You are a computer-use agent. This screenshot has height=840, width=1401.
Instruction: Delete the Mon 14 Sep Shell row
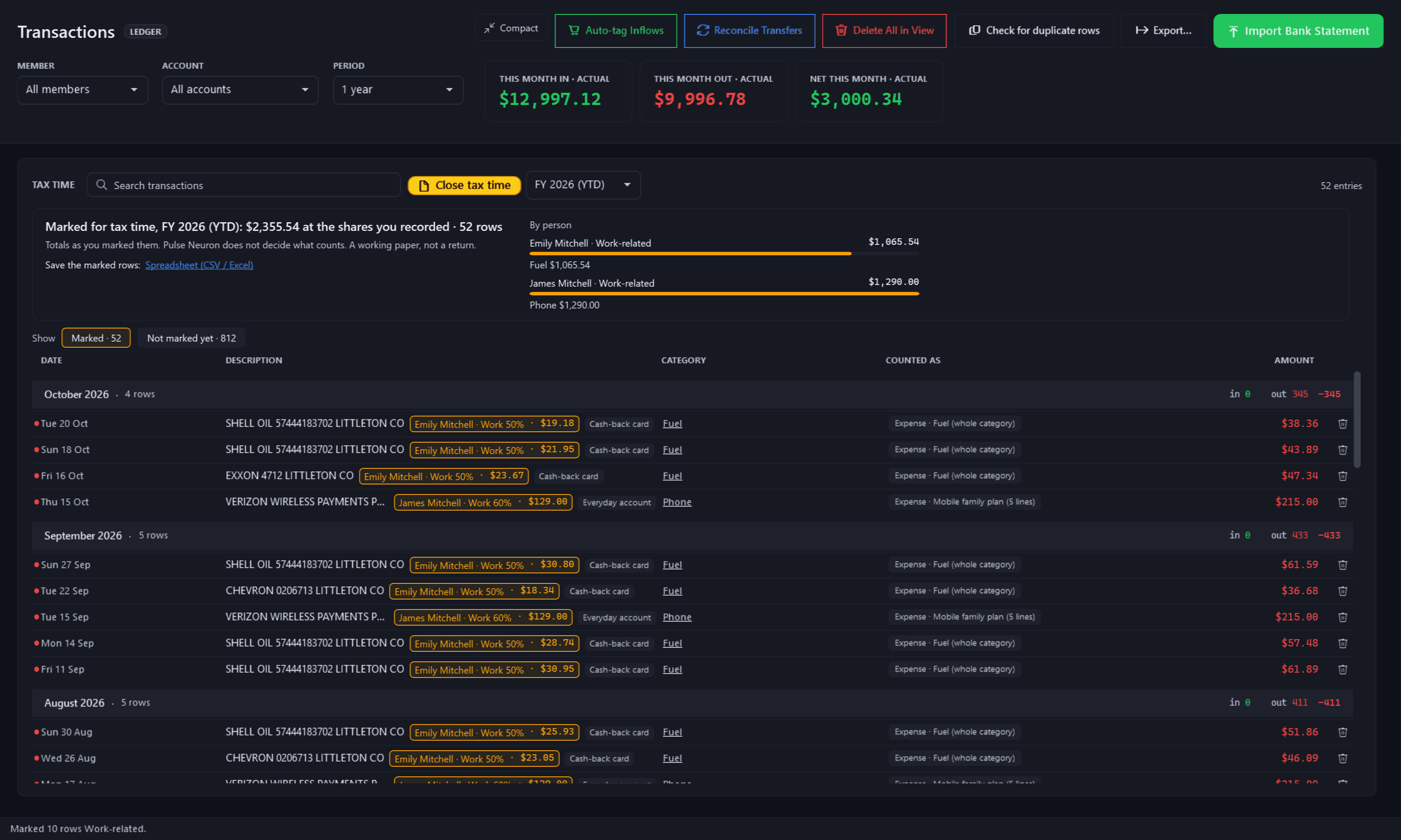(x=1342, y=643)
